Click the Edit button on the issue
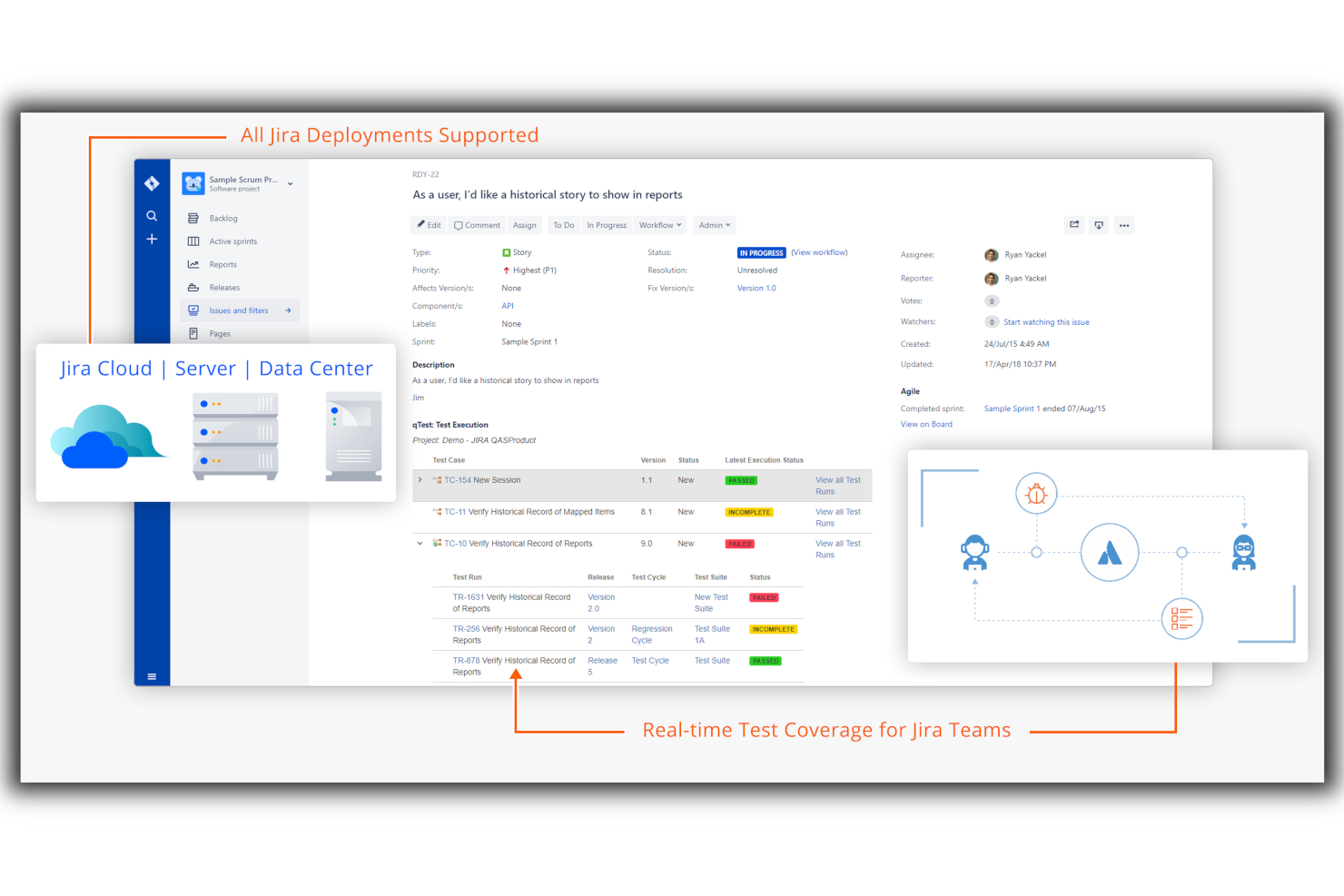Screen dimensions: 1344x896 [x=428, y=224]
